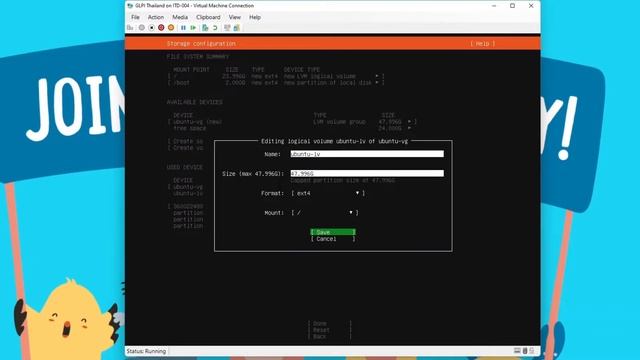Click the dialog title Editing logical volume ubuntu-lv
This screenshot has width=640, height=360.
(x=334, y=141)
